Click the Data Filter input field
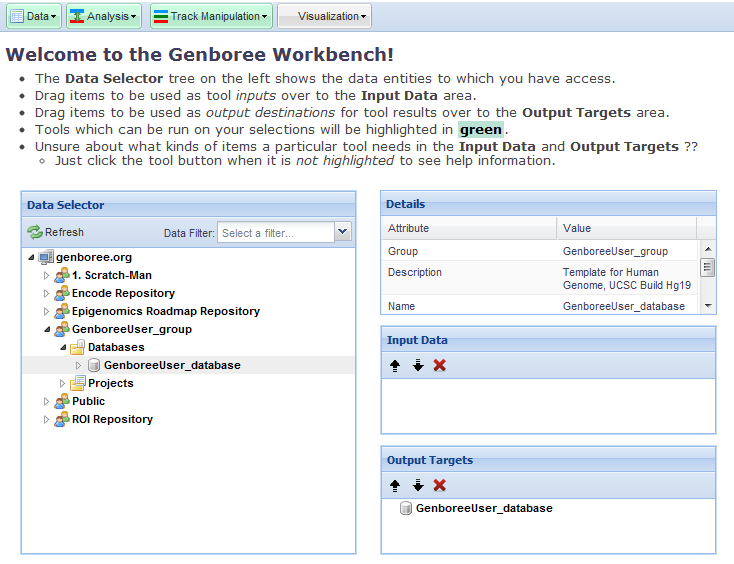Viewport: 734px width, 564px height. pos(275,232)
